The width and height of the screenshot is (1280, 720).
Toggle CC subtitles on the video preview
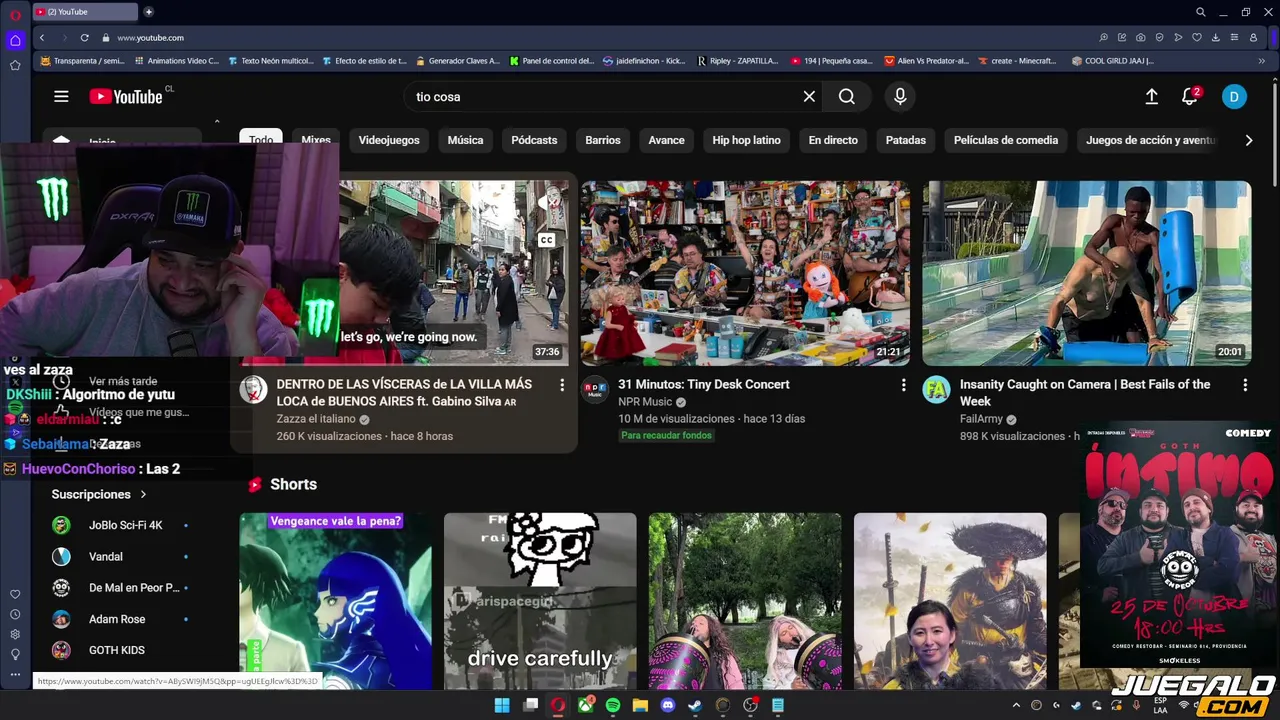tap(546, 240)
